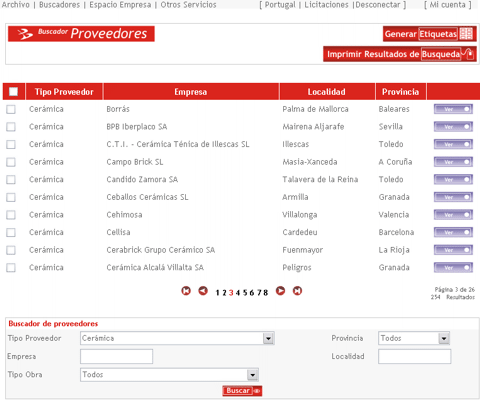The image size is (480, 400).
Task: Go to results page 6
Action: click(x=252, y=293)
